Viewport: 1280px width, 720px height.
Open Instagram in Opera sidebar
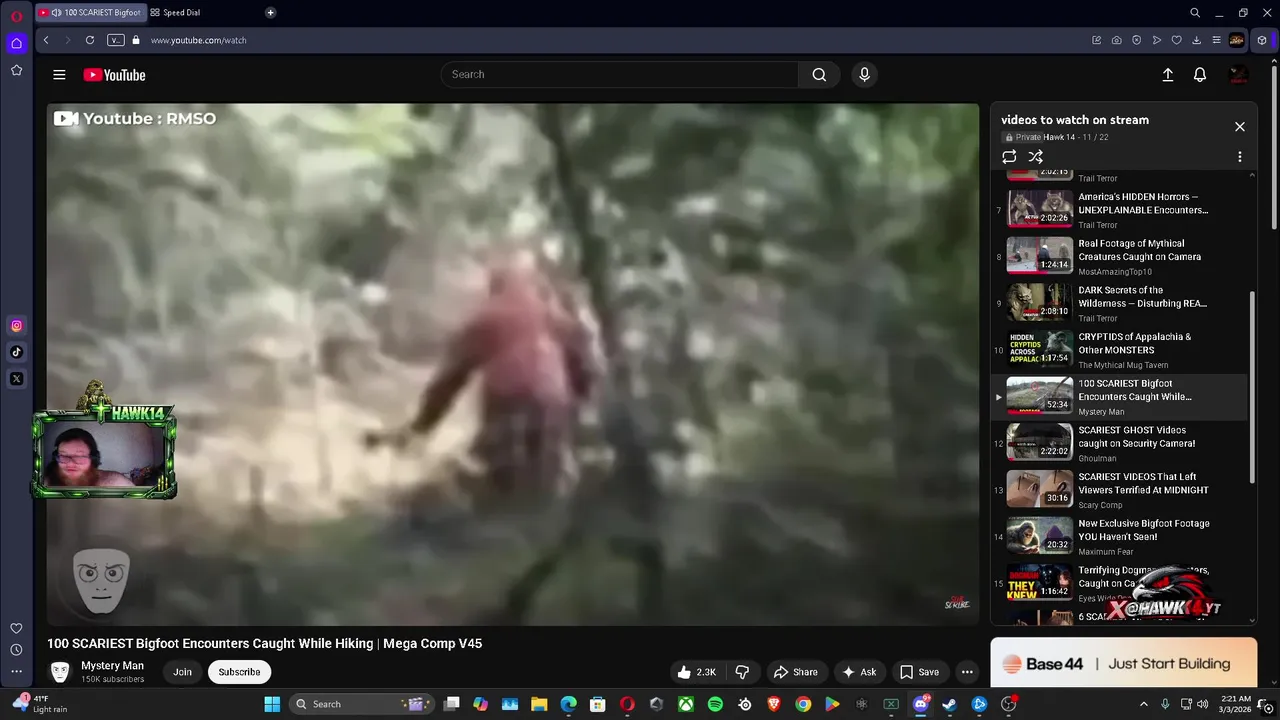16,326
